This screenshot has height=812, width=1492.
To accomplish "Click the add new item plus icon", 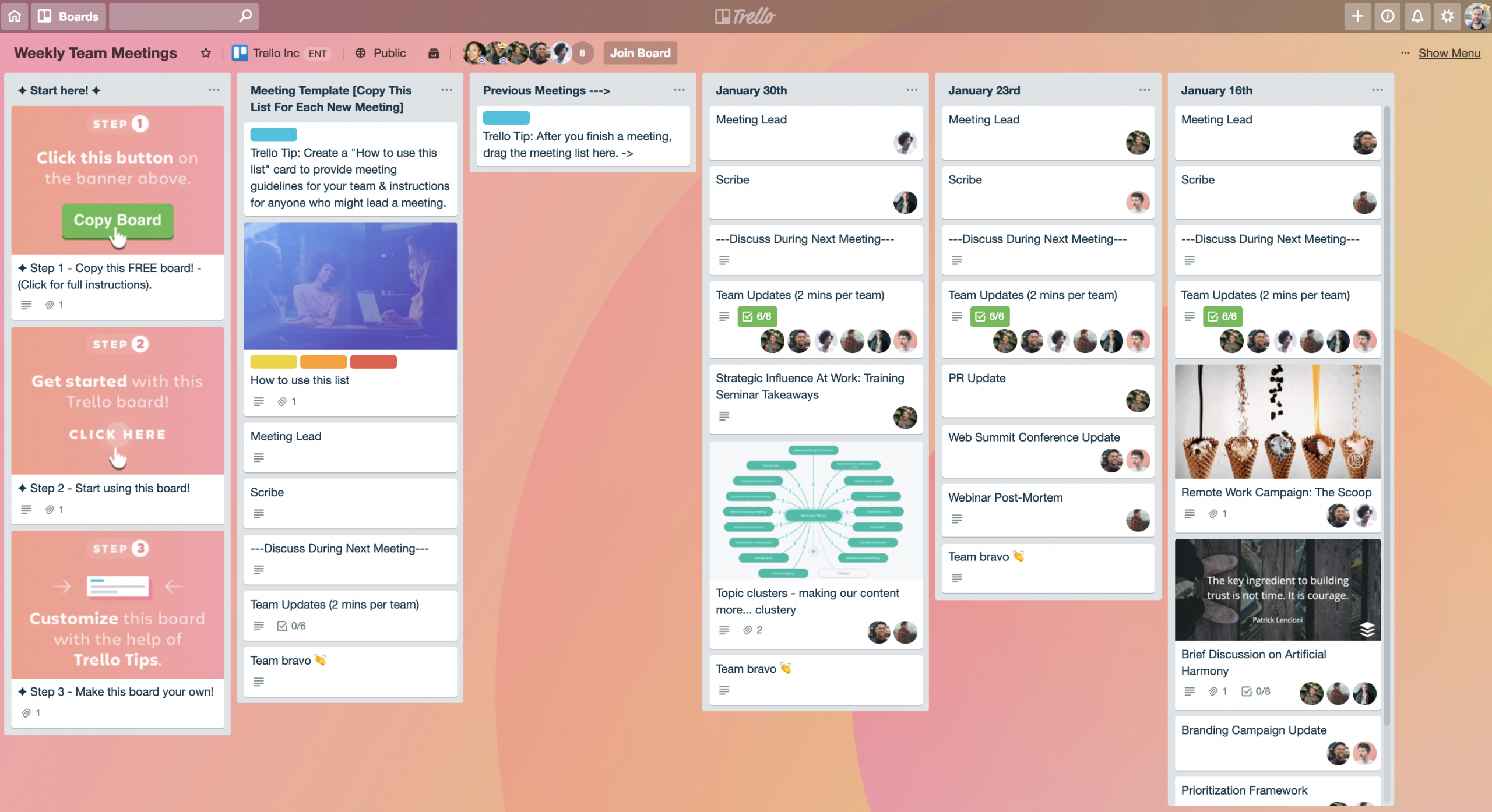I will [x=1358, y=15].
